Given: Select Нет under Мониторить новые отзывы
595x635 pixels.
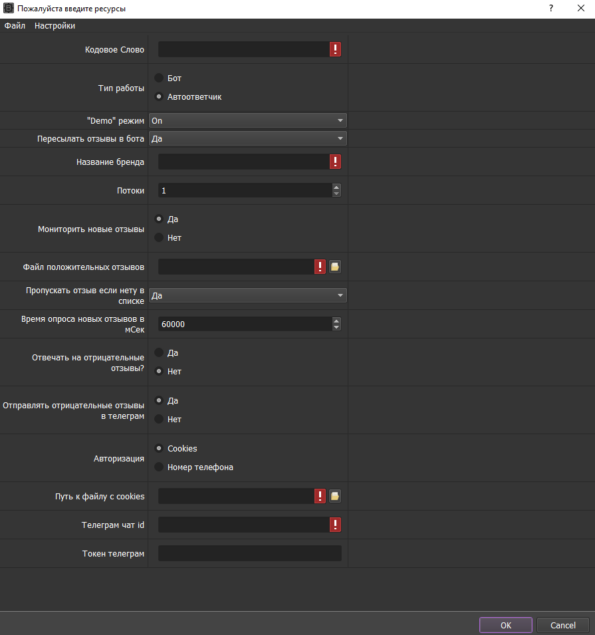Looking at the screenshot, I should tap(159, 238).
